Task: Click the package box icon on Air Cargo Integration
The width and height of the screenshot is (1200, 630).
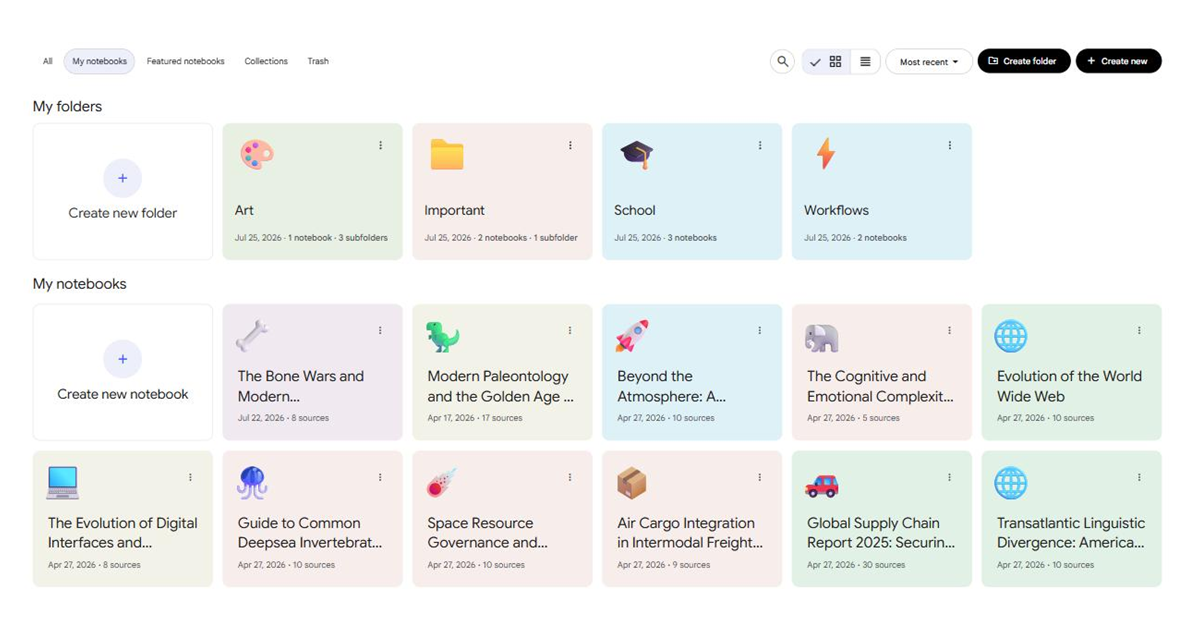Action: 631,483
